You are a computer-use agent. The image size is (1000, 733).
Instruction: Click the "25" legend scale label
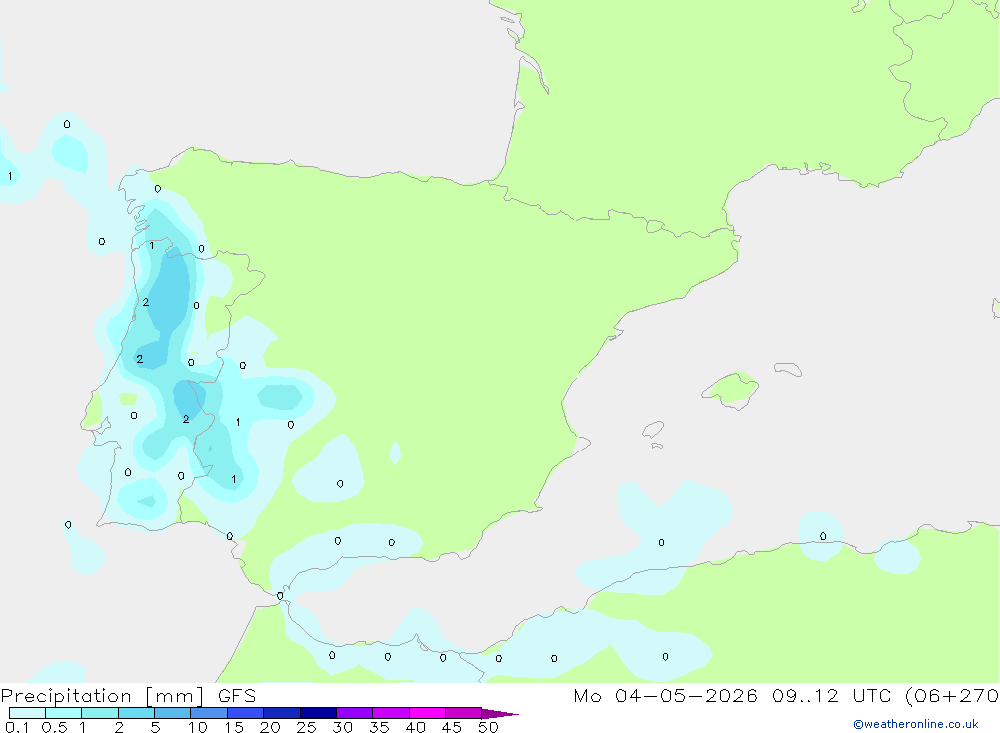tap(307, 727)
